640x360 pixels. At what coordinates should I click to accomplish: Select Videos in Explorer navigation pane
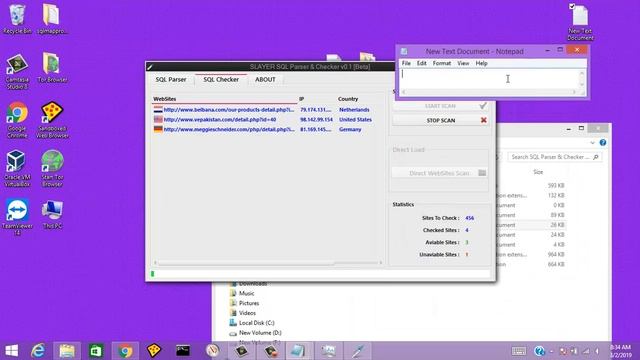click(x=247, y=313)
